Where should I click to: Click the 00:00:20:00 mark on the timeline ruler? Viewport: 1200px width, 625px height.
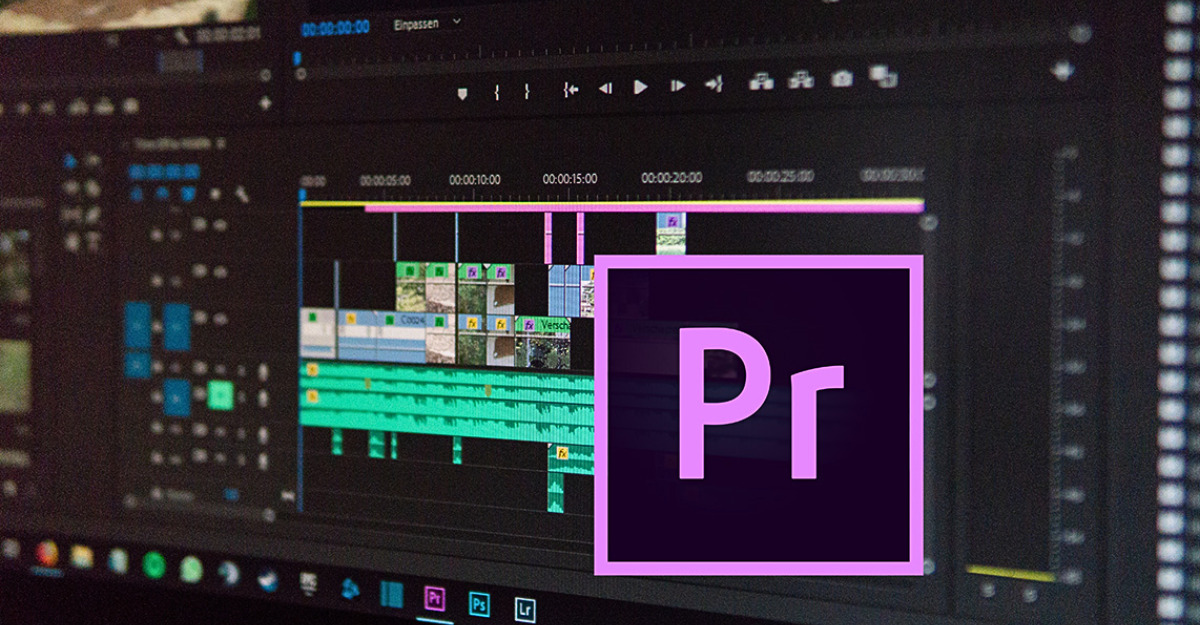pos(671,177)
